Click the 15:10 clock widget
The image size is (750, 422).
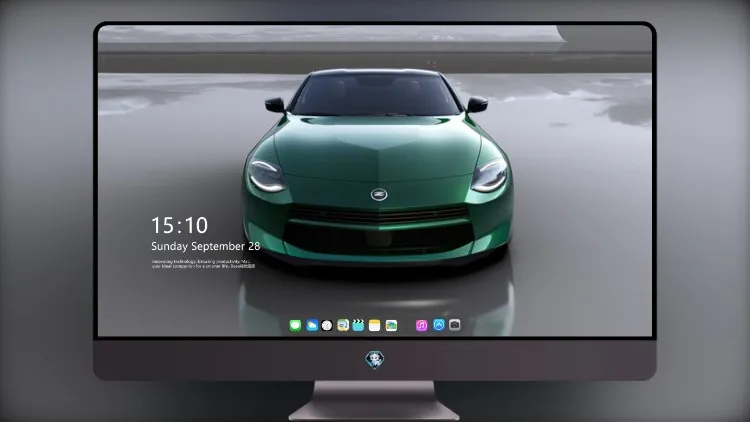(x=179, y=225)
